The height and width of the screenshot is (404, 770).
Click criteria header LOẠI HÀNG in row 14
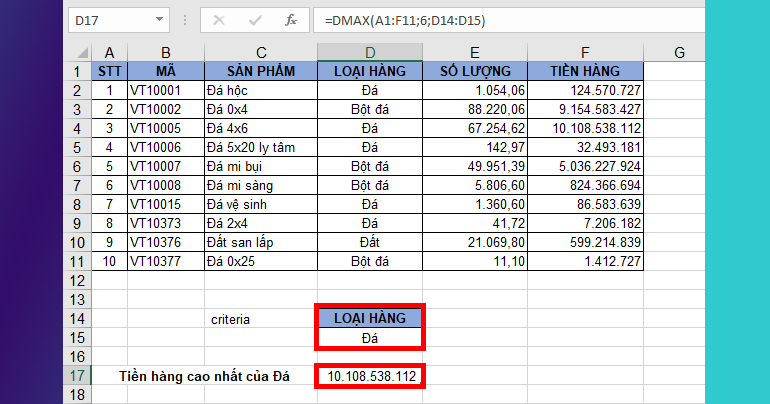370,318
